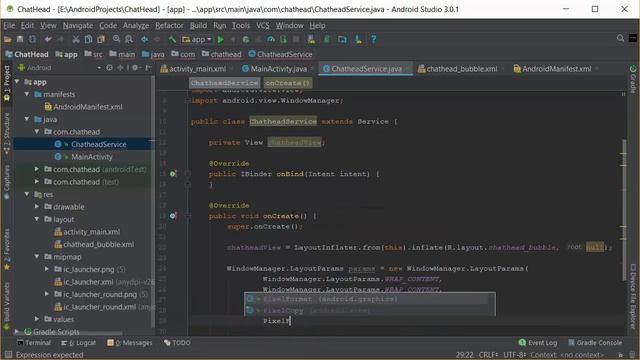The height and width of the screenshot is (360, 640).
Task: Click the Undo arrow icon
Action: pyautogui.click(x=48, y=40)
